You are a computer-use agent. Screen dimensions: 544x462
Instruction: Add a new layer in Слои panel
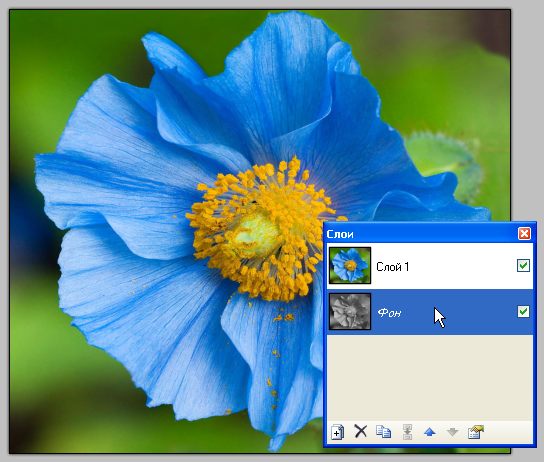click(x=337, y=432)
